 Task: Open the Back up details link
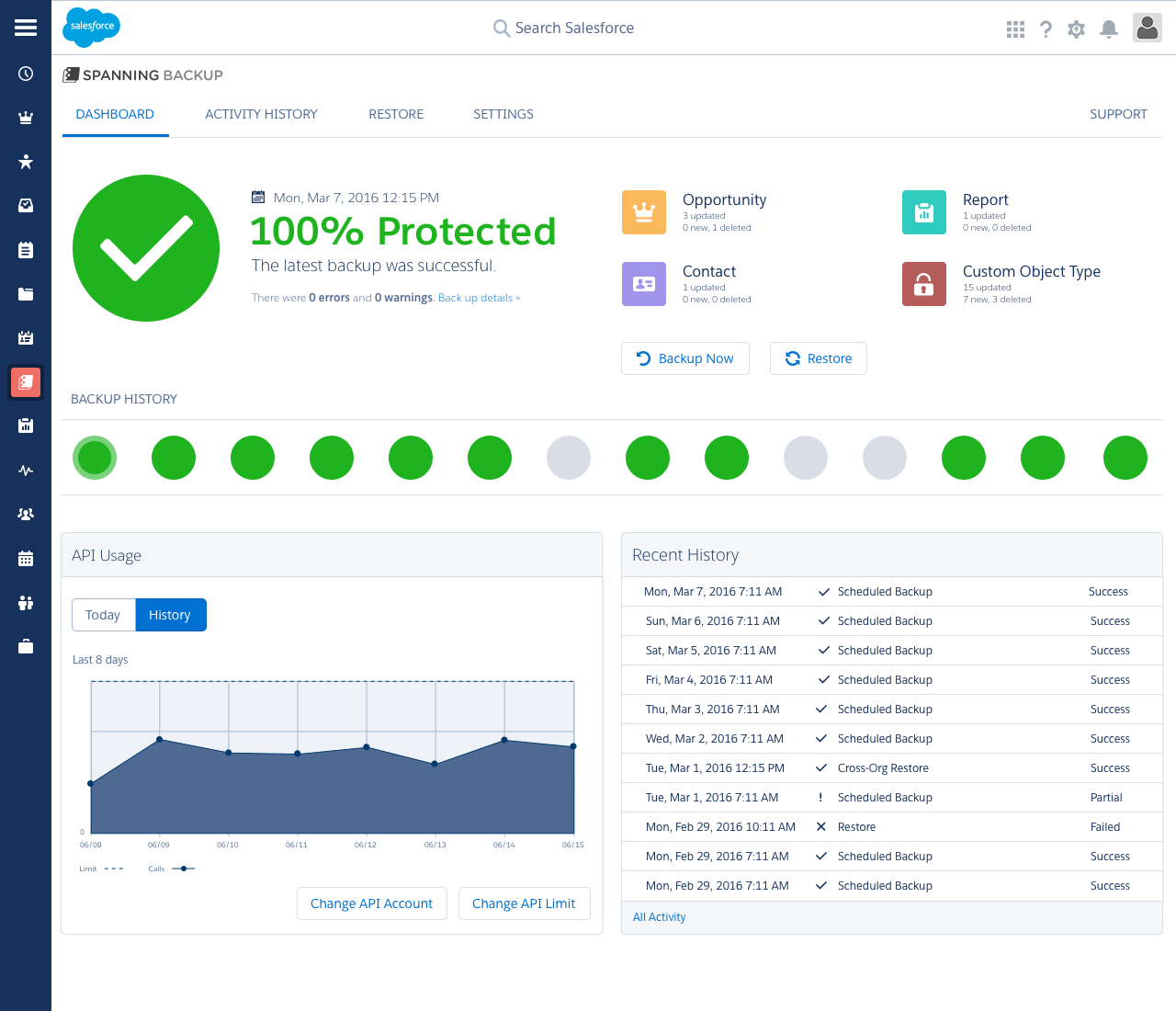(479, 298)
